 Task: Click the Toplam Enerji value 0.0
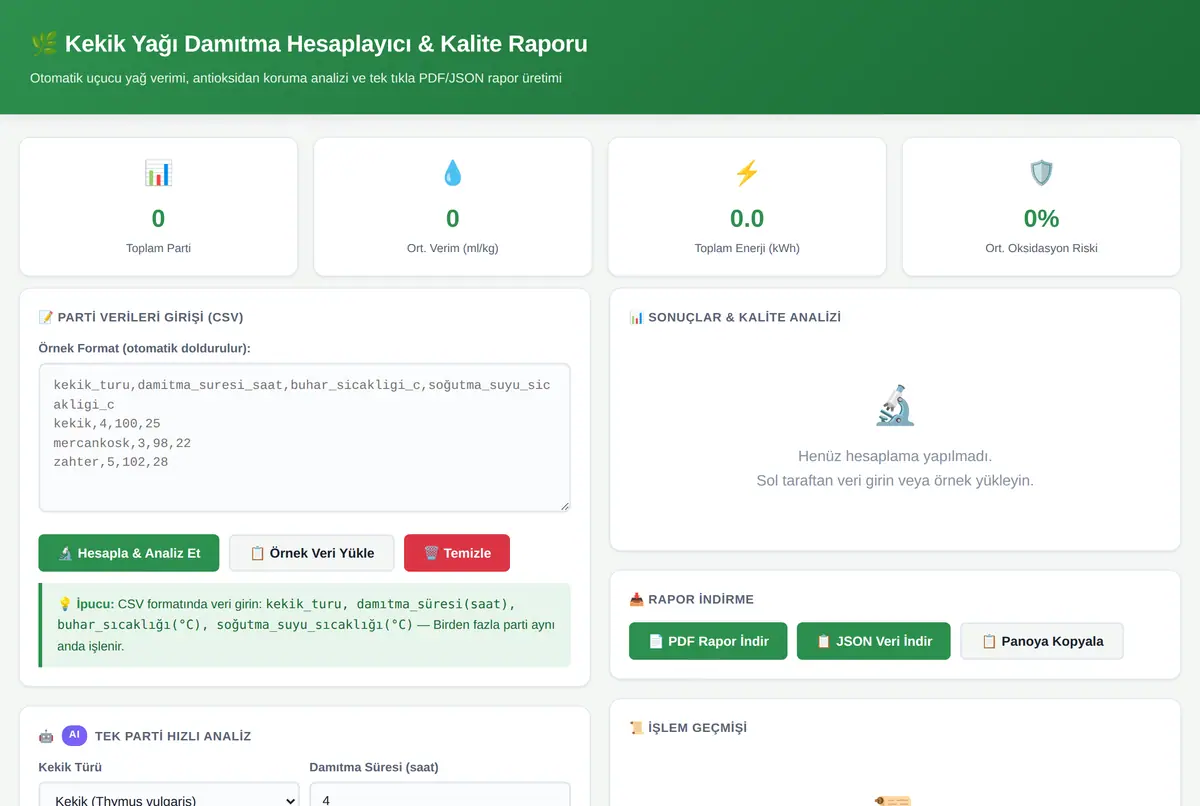click(x=747, y=219)
